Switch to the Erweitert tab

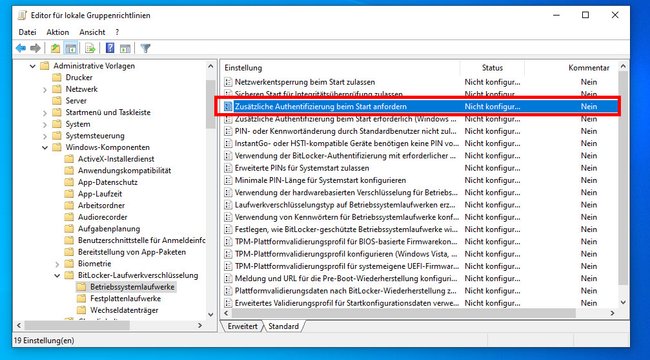[243, 326]
